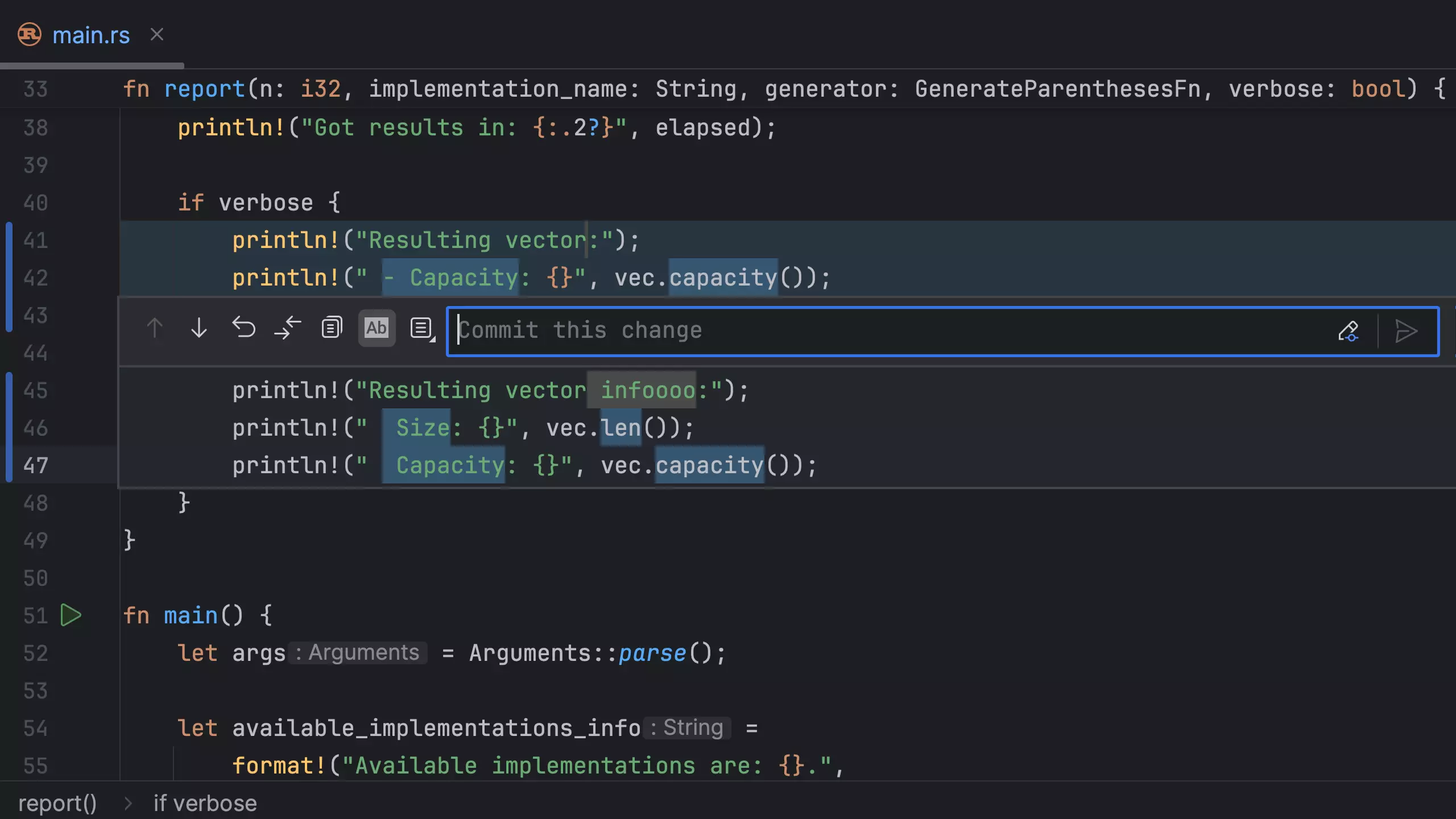Switch to the main.rs tab
Screen dimensions: 1456x819
click(x=91, y=35)
